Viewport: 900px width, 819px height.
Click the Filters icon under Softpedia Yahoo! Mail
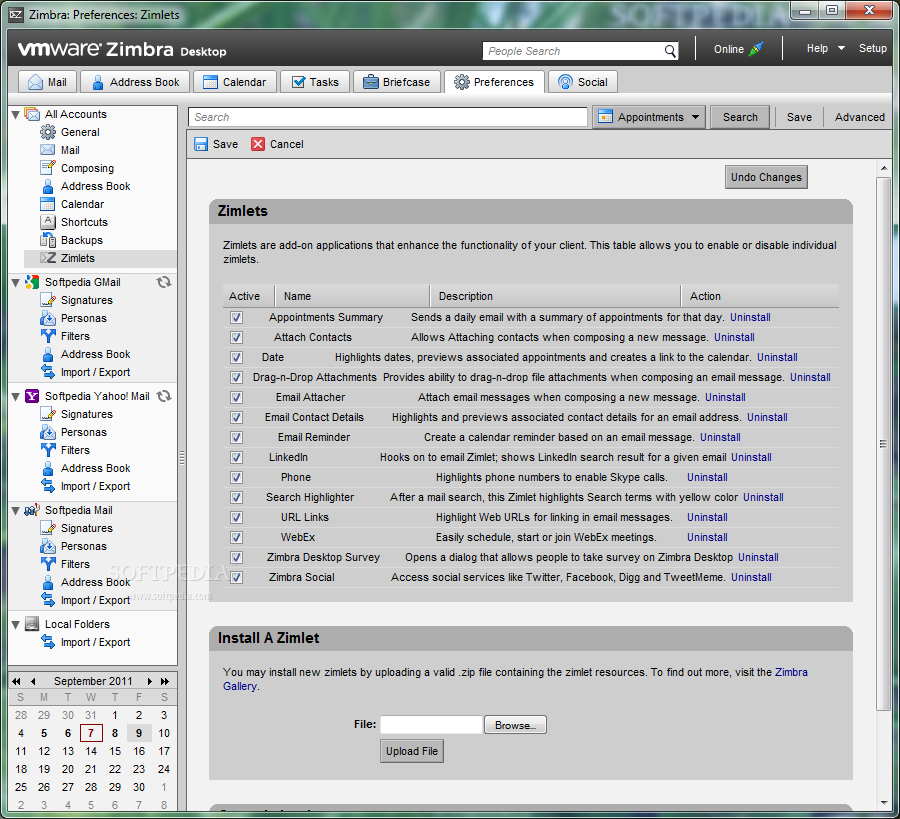pyautogui.click(x=48, y=450)
